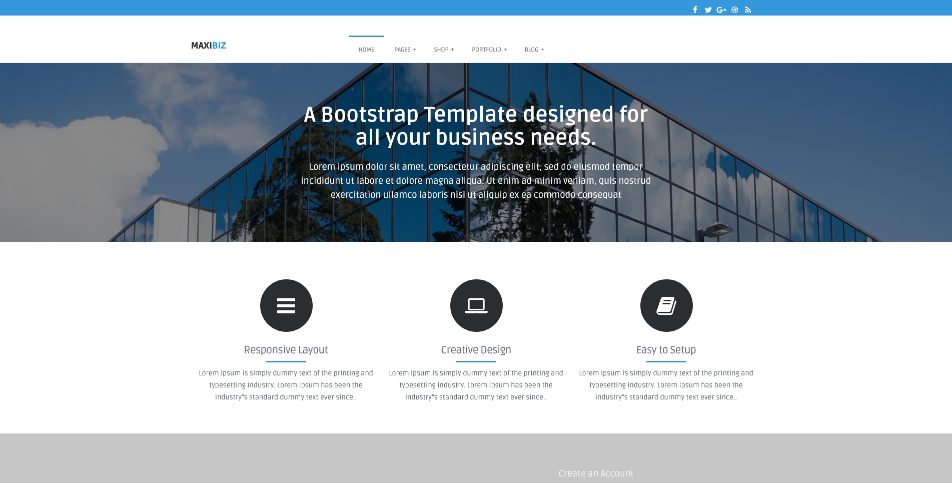Expand the BLOG dropdown menu
This screenshot has height=483, width=952.
pos(534,49)
